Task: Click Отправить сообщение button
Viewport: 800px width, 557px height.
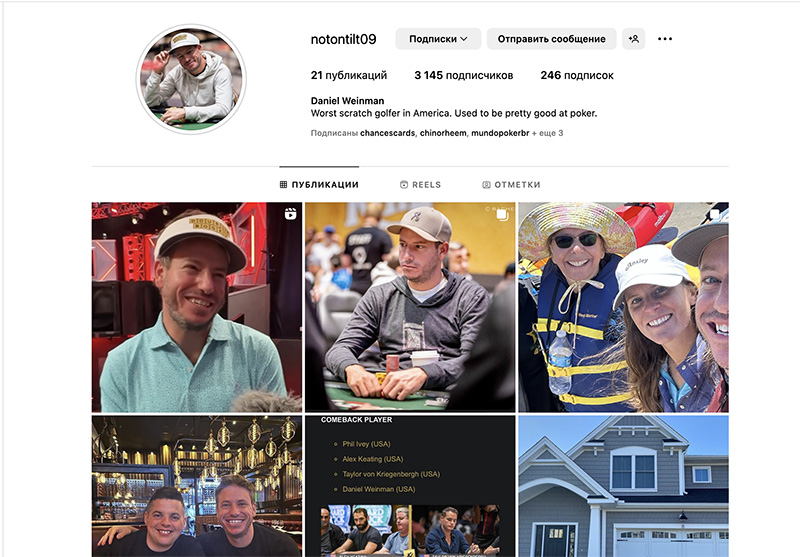Action: [x=552, y=39]
